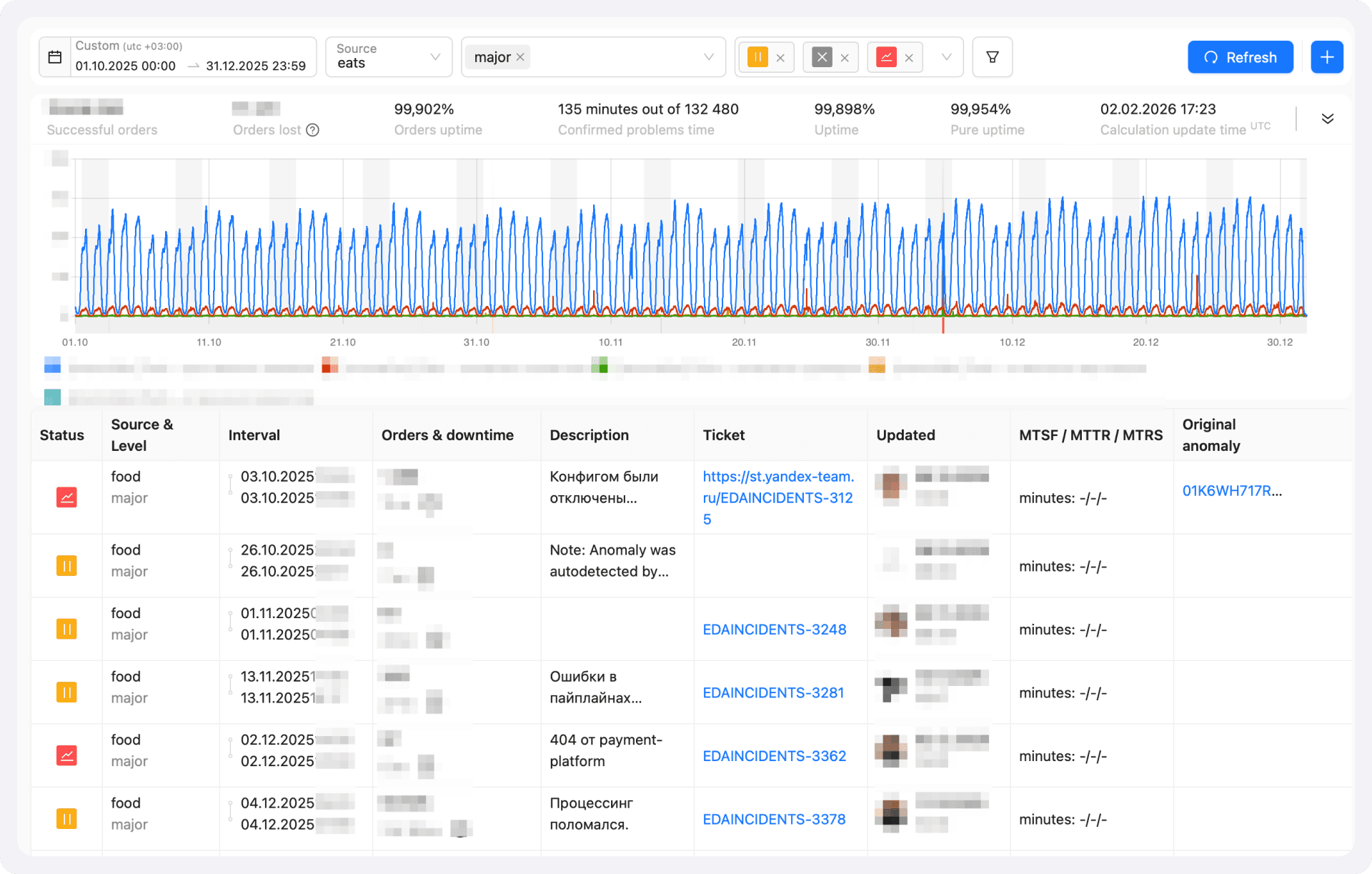Click the blue plus add button
This screenshot has height=874, width=1372.
click(x=1326, y=57)
